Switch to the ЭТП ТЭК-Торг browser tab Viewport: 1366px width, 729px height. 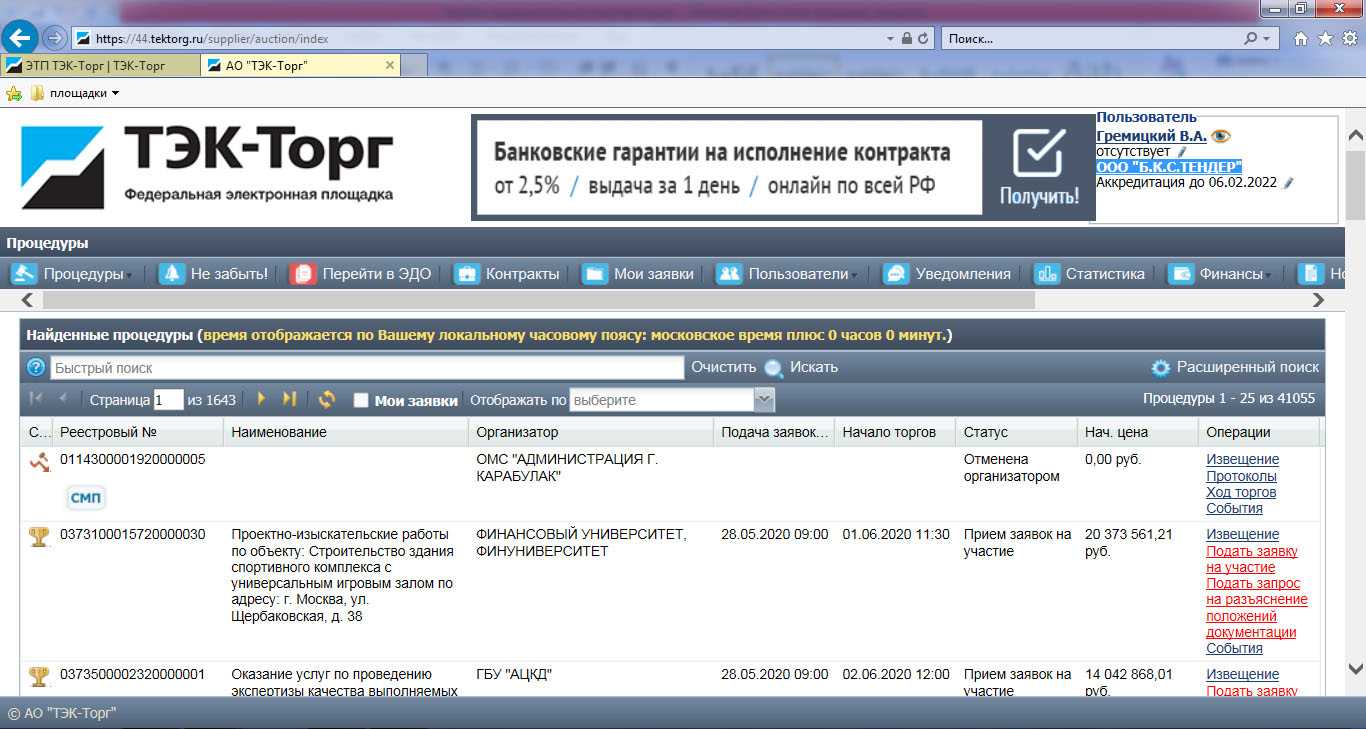[100, 65]
